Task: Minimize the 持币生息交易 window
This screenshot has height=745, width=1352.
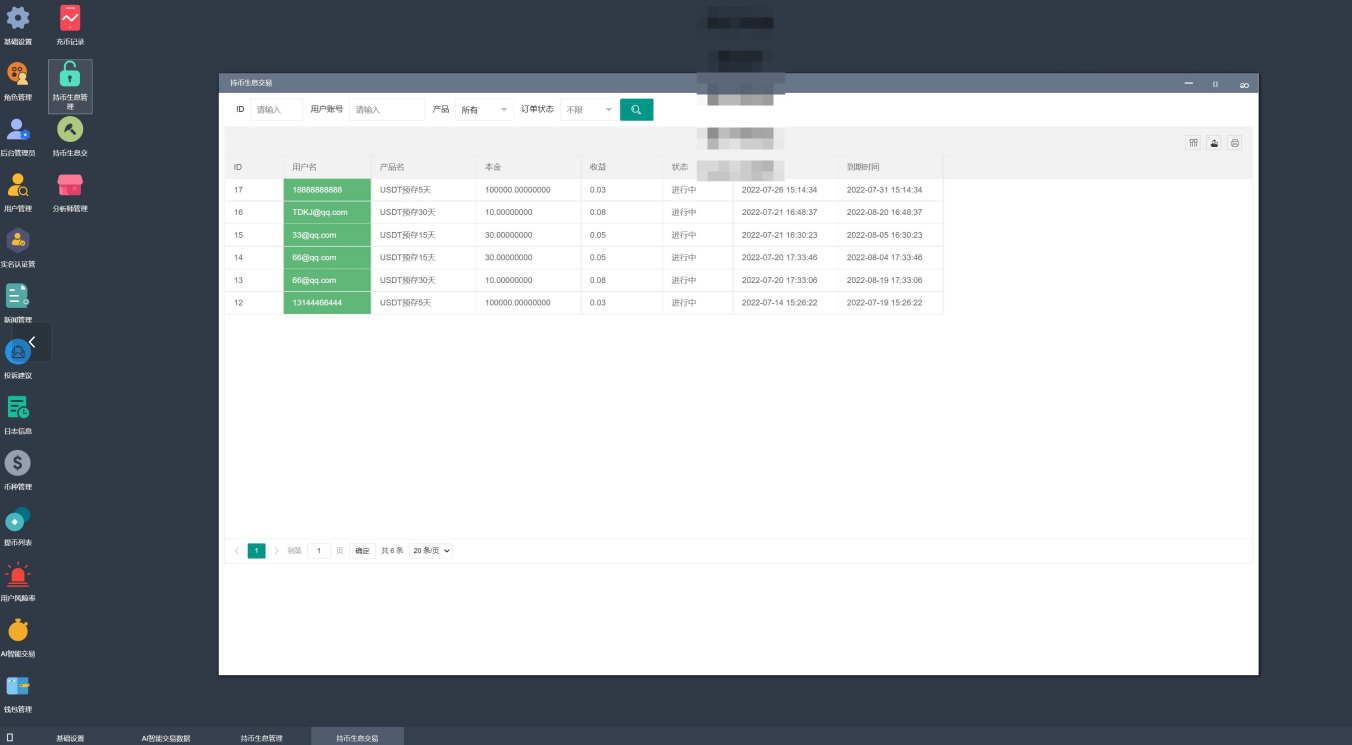Action: pos(1188,84)
